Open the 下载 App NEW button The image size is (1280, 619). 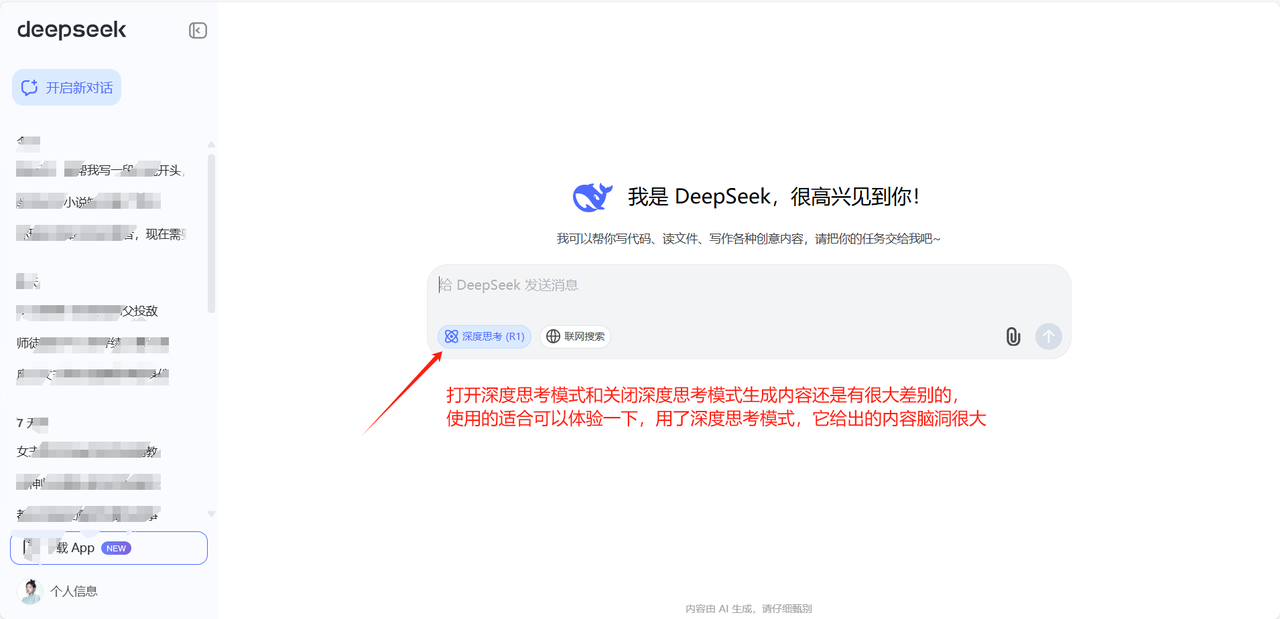tap(109, 548)
